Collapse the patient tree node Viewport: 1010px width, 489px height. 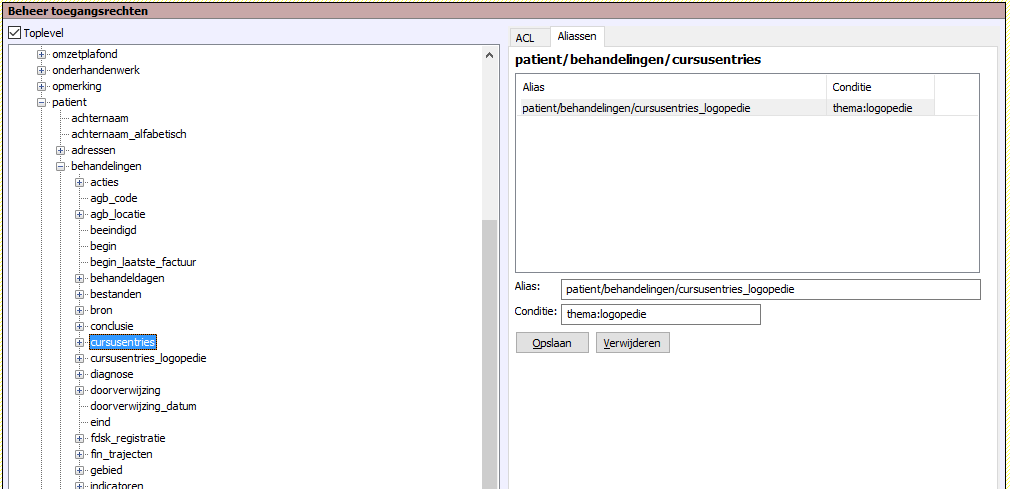pyautogui.click(x=42, y=102)
